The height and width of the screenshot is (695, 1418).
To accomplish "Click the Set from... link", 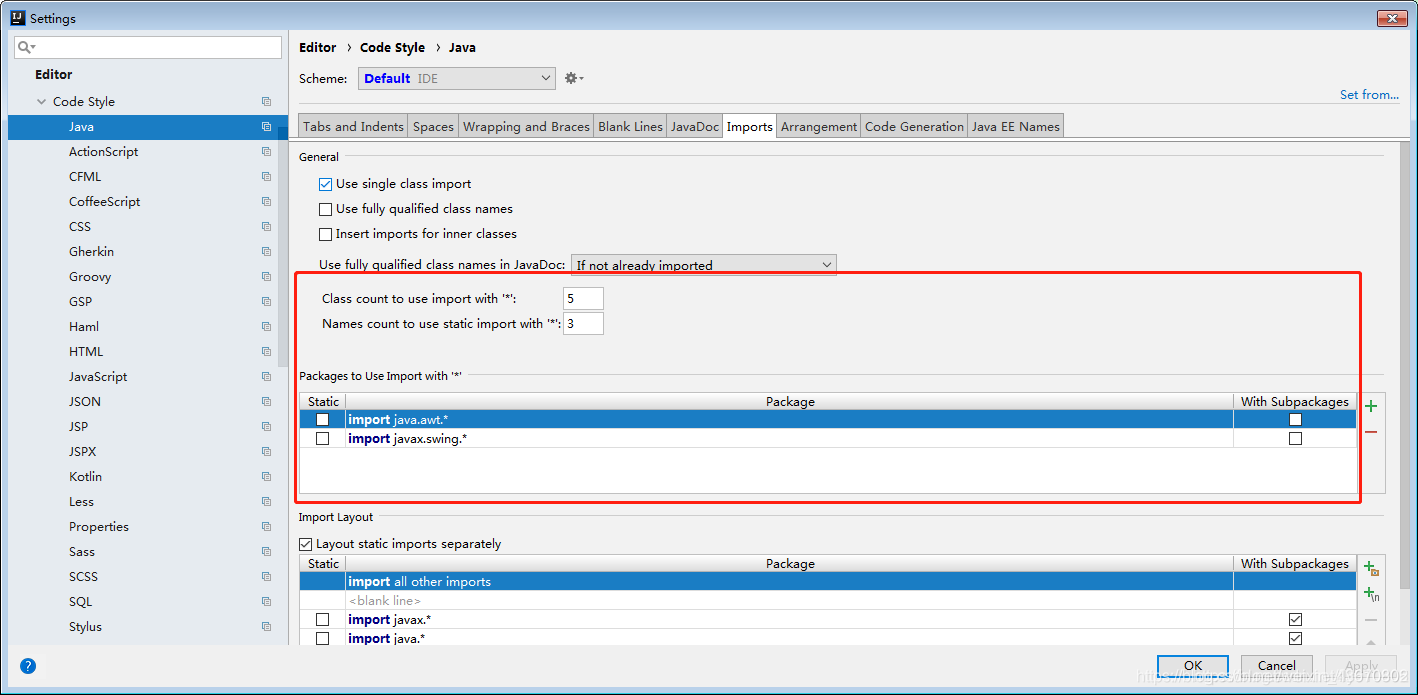I will [1369, 95].
